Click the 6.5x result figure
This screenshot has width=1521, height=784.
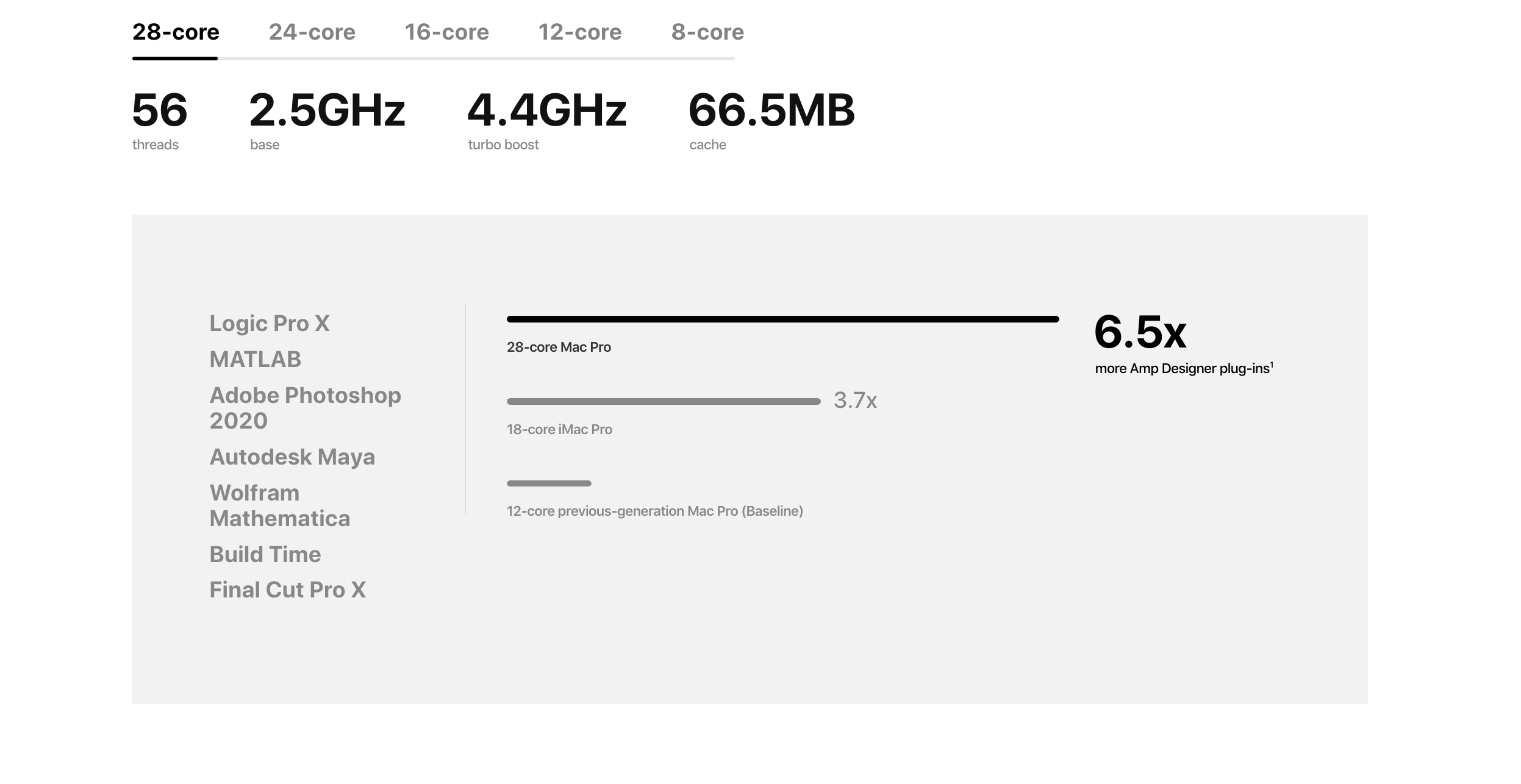(1140, 332)
